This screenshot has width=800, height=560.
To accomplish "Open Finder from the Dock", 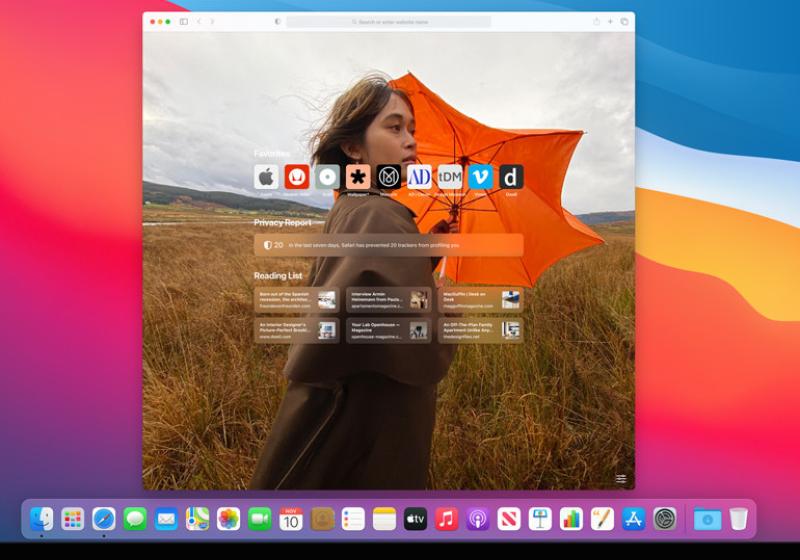I will click(42, 519).
